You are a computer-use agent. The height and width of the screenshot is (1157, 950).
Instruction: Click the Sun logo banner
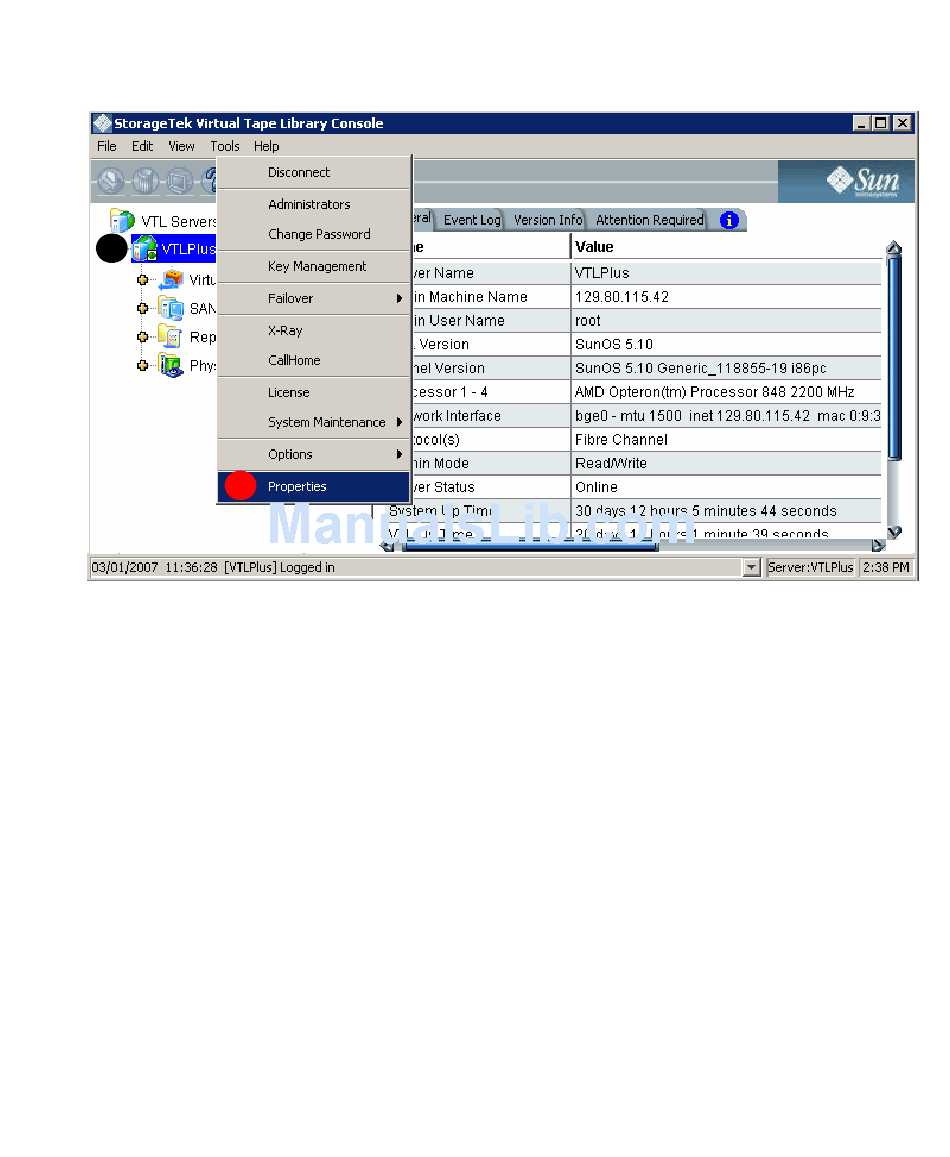click(x=846, y=182)
